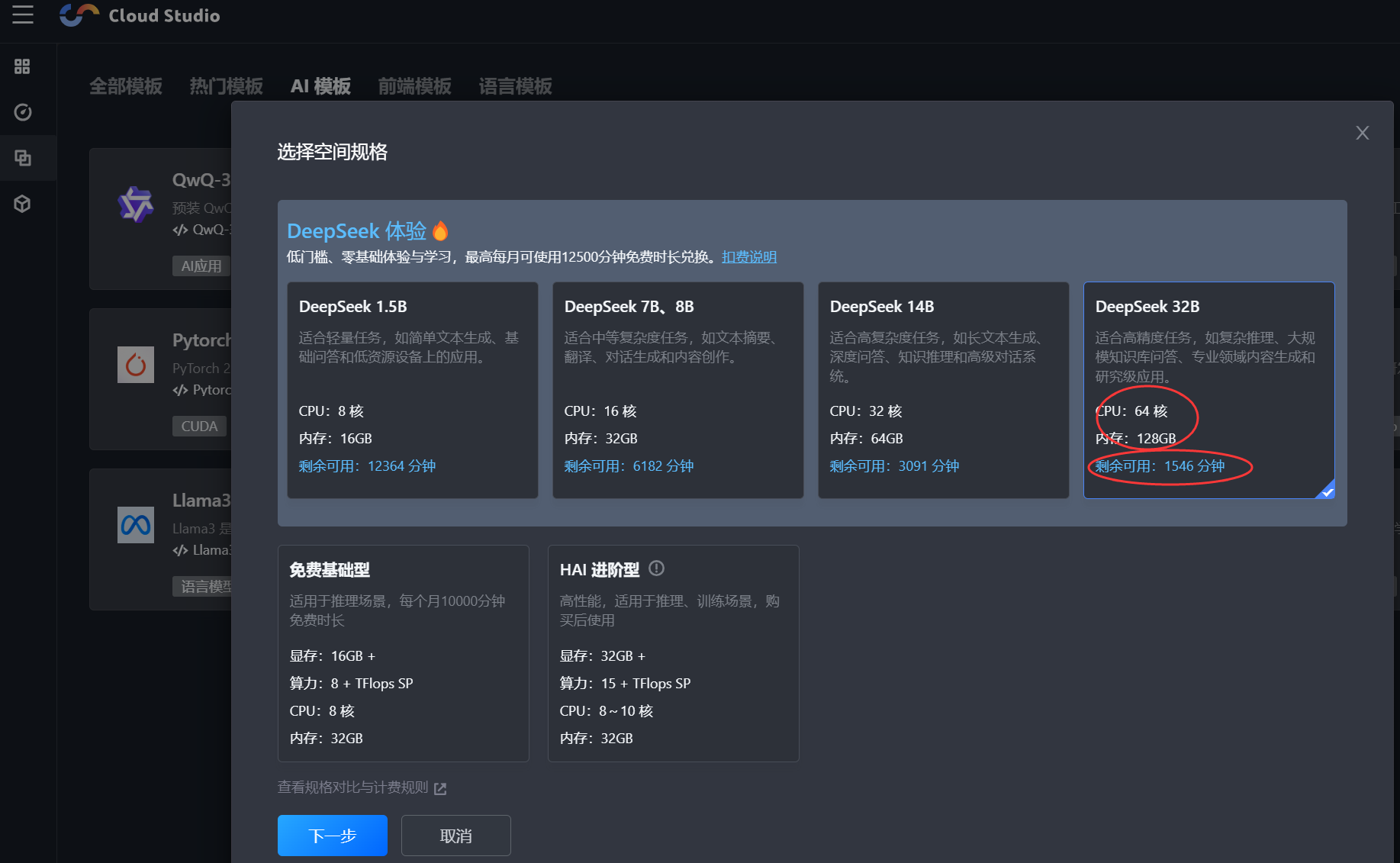Image resolution: width=1400 pixels, height=863 pixels.
Task: Select the DeepSeek 1.5B spec card
Action: pos(412,390)
